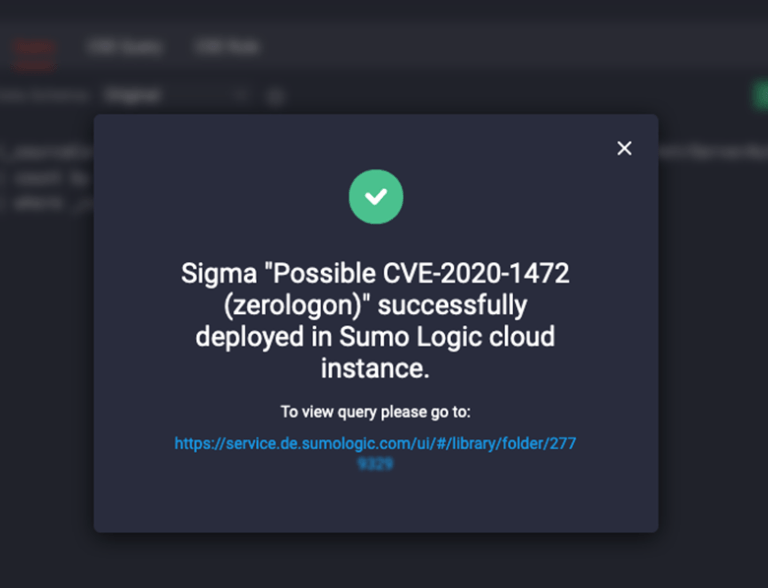Image resolution: width=768 pixels, height=588 pixels.
Task: Click the round icon next to the dropdown
Action: click(275, 97)
